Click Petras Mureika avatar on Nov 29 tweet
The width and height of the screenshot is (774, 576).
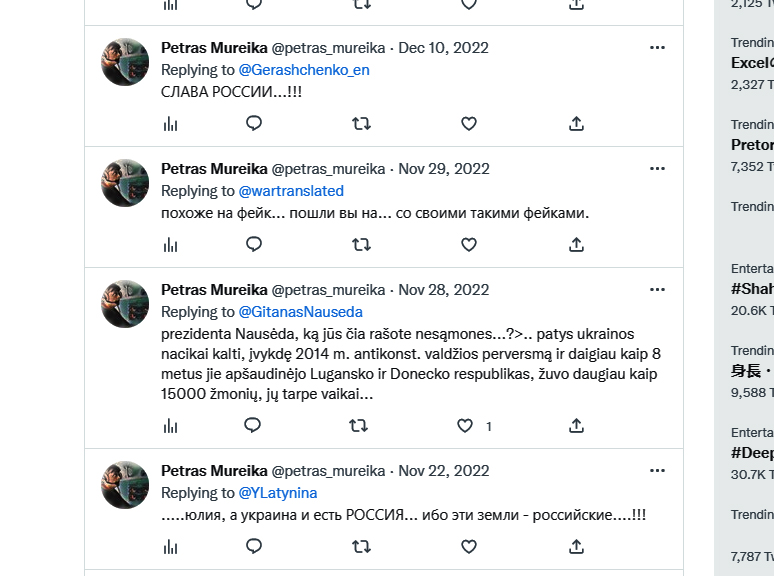click(x=125, y=183)
